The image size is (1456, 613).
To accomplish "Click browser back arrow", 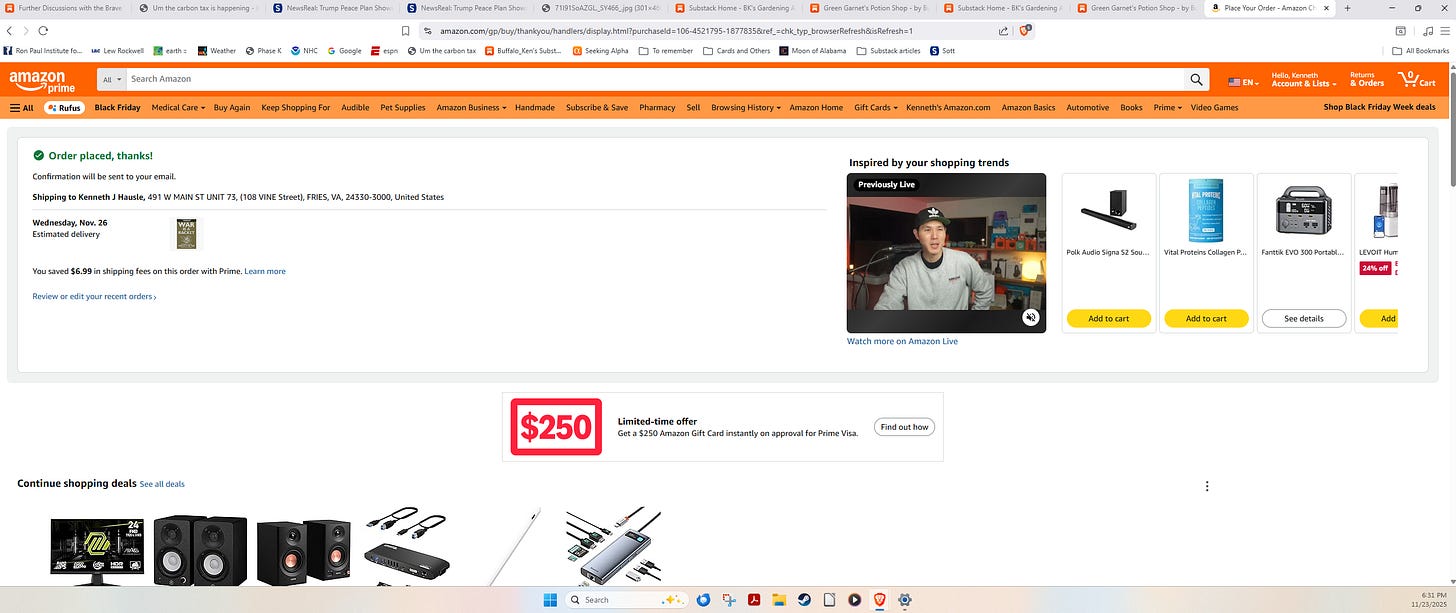I will pos(10,31).
